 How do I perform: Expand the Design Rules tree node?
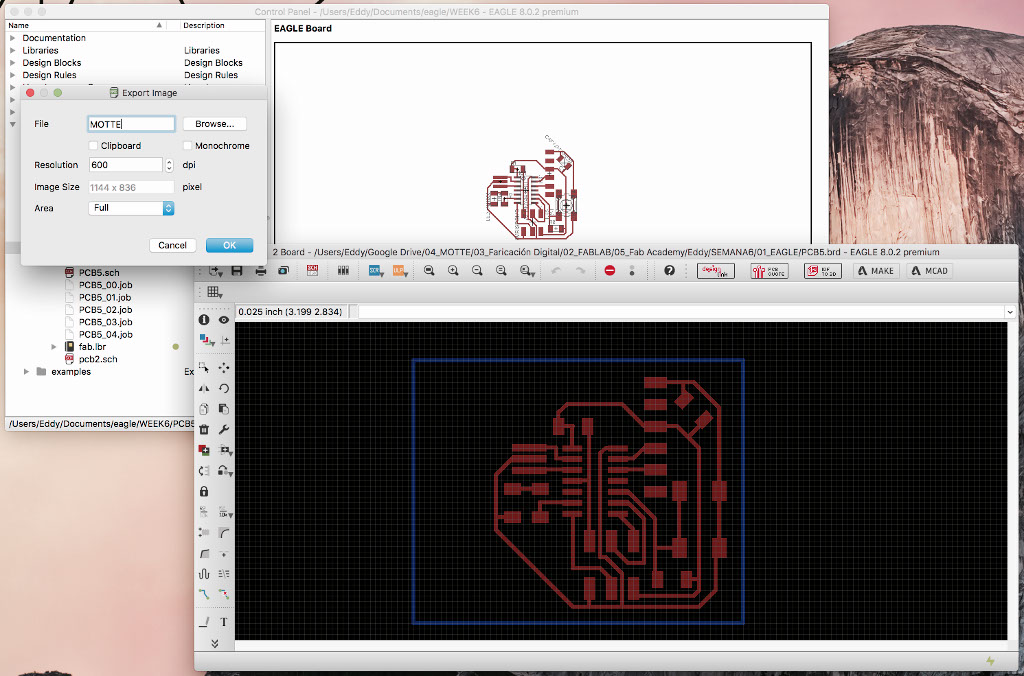click(12, 75)
